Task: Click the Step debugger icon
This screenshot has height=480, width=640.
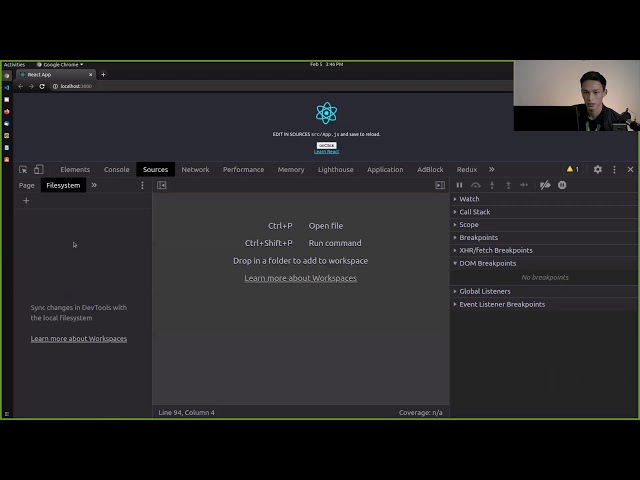Action: pyautogui.click(x=524, y=185)
